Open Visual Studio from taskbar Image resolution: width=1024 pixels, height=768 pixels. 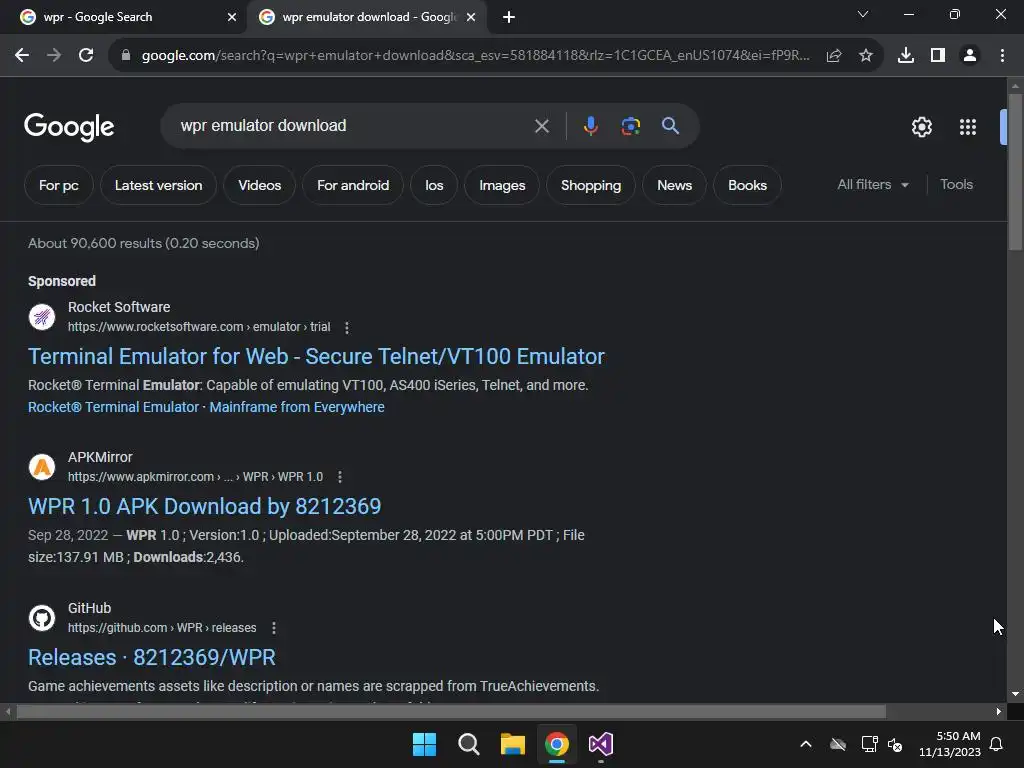coord(601,744)
